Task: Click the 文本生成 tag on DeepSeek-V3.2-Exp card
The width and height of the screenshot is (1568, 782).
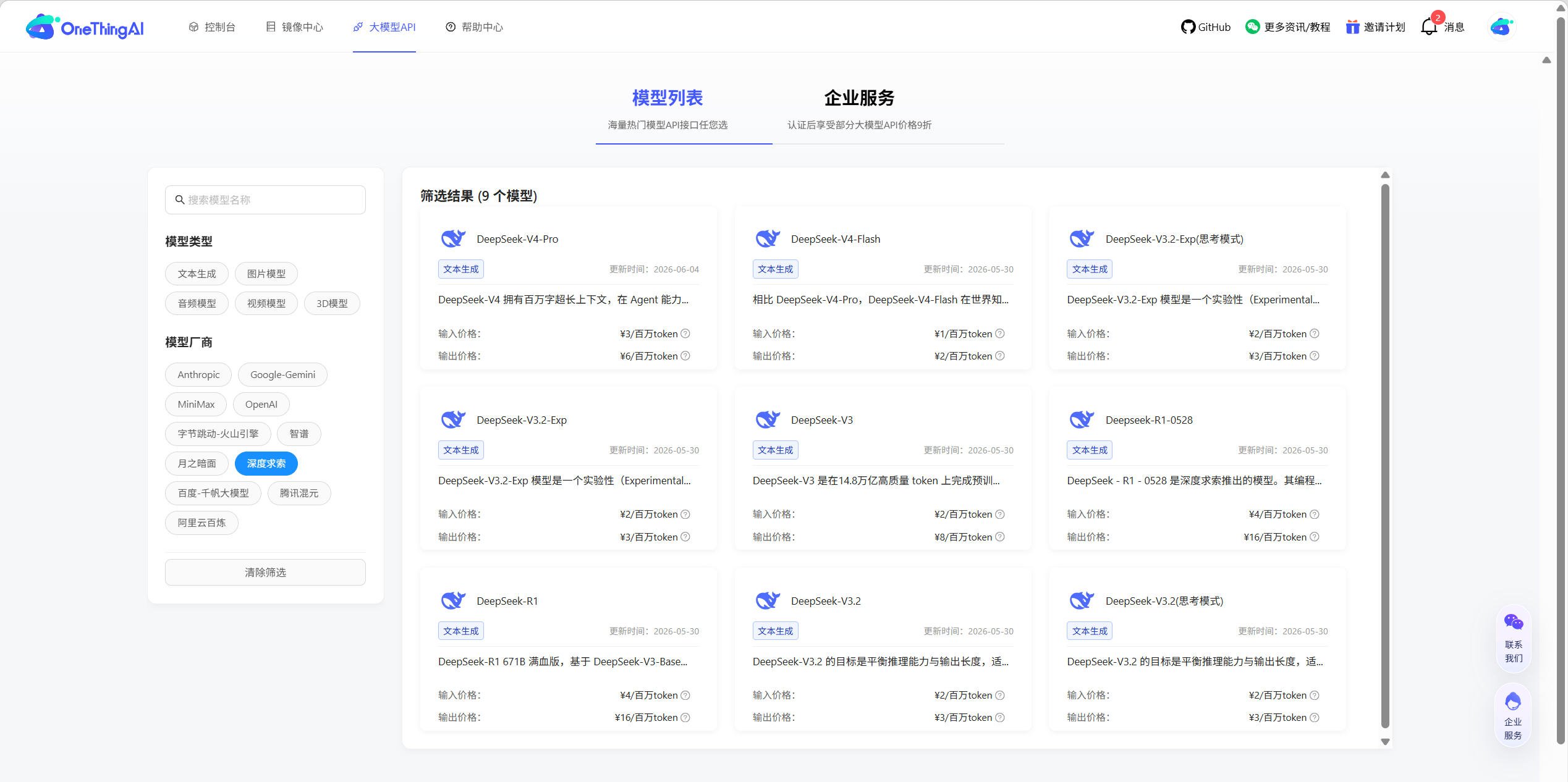Action: [x=461, y=450]
